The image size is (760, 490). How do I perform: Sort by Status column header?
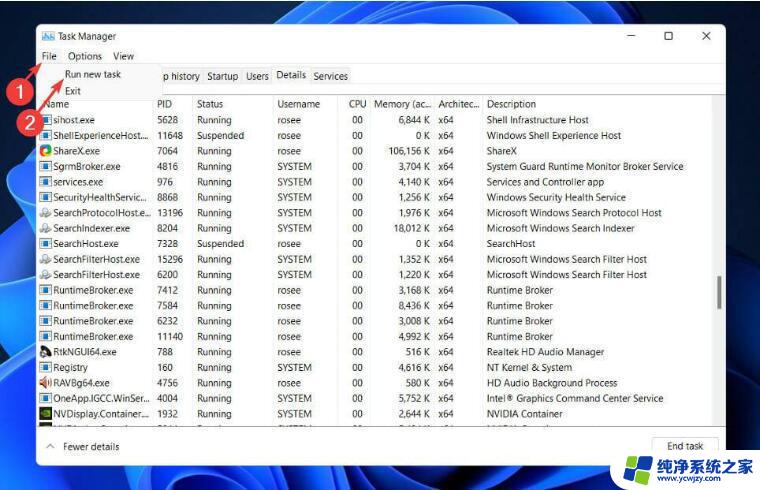click(210, 104)
